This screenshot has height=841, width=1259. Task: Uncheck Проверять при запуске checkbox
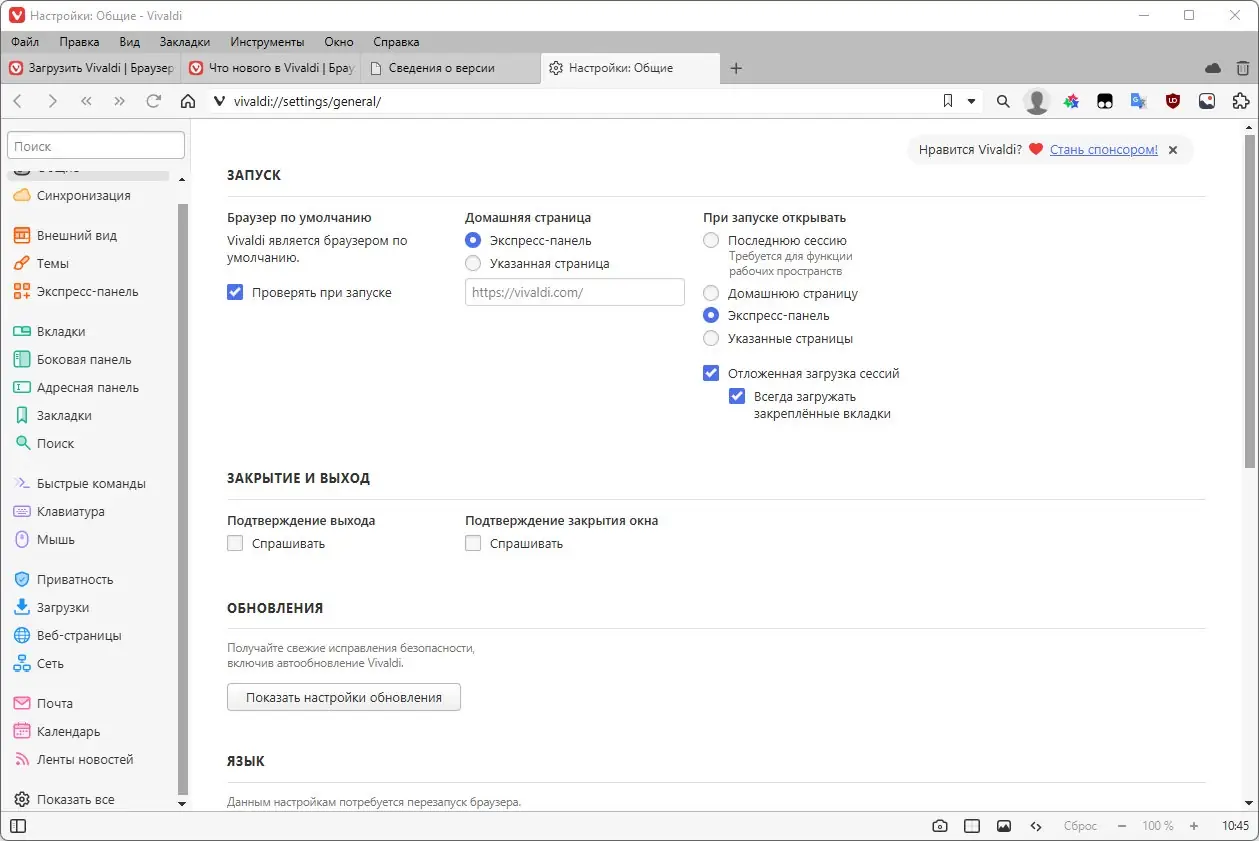click(x=236, y=293)
